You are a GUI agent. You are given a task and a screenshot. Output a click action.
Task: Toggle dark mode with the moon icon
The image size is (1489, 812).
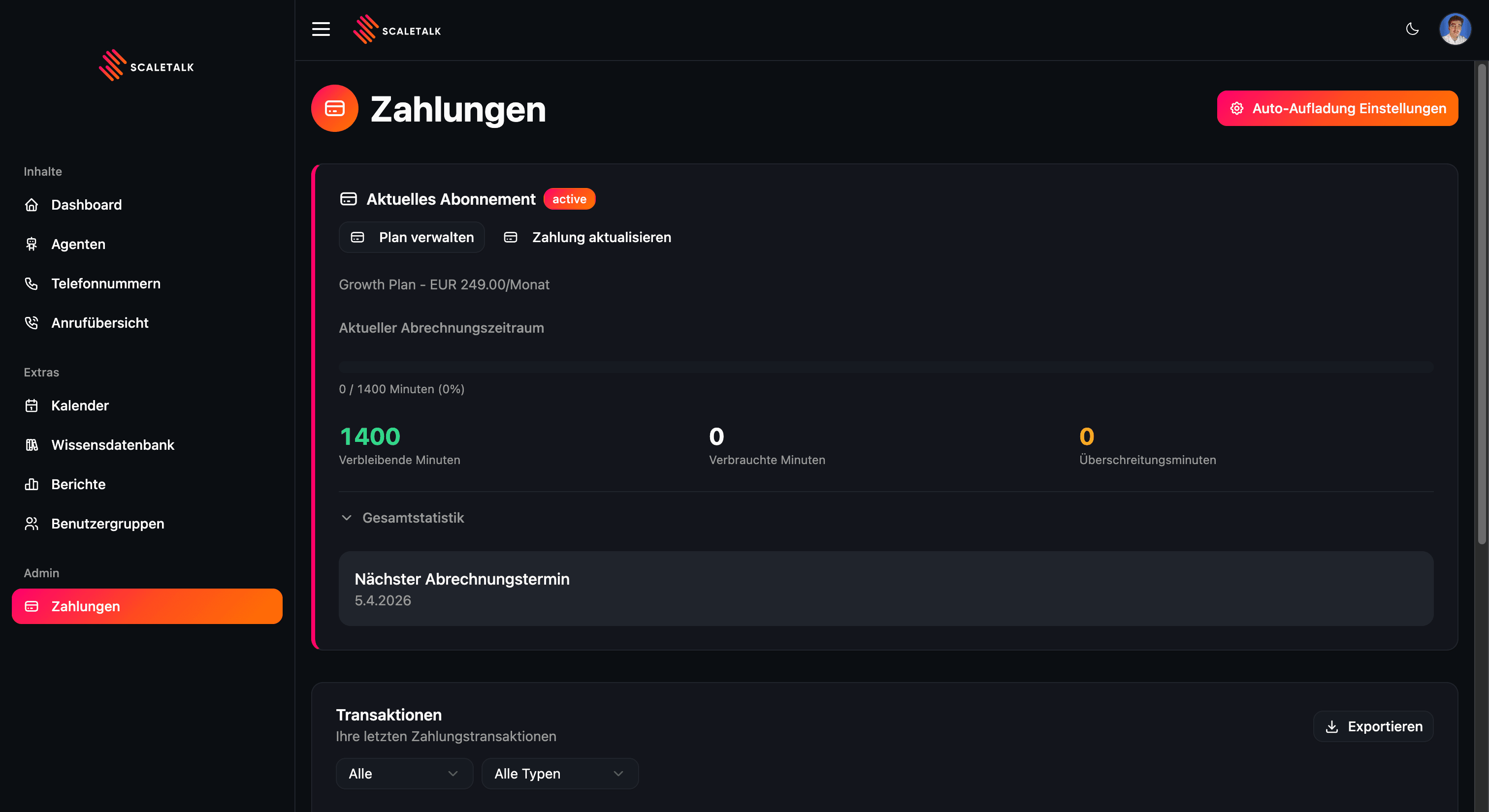1412,29
